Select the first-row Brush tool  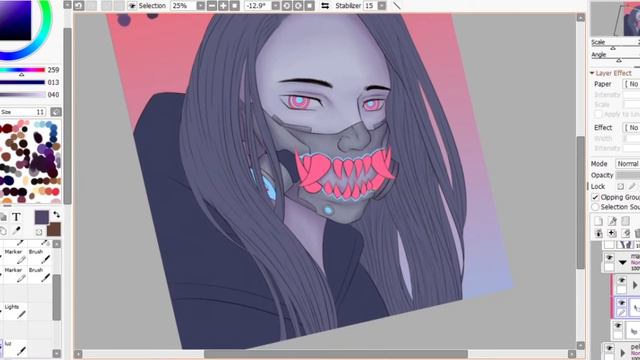tap(40, 256)
